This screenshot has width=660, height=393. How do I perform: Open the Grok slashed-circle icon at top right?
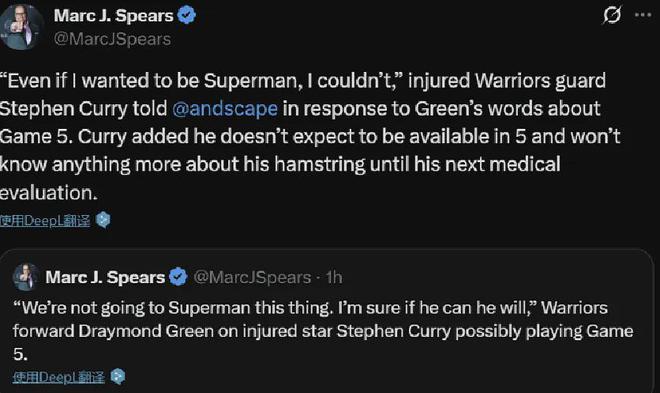611,15
